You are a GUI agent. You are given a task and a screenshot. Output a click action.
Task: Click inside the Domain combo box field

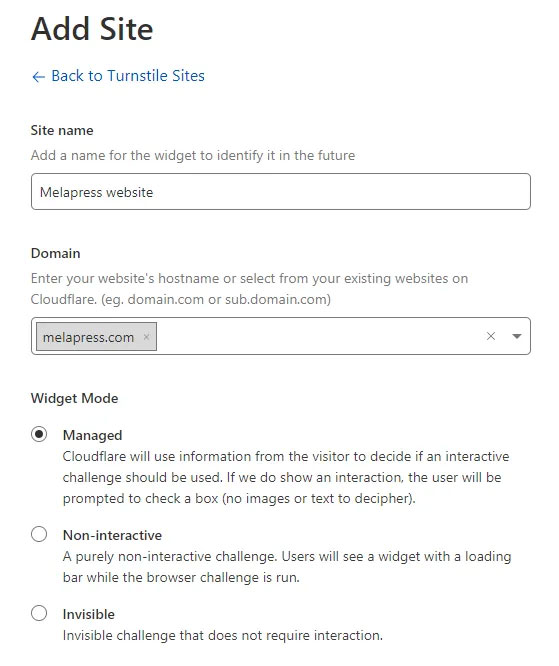[x=281, y=336]
